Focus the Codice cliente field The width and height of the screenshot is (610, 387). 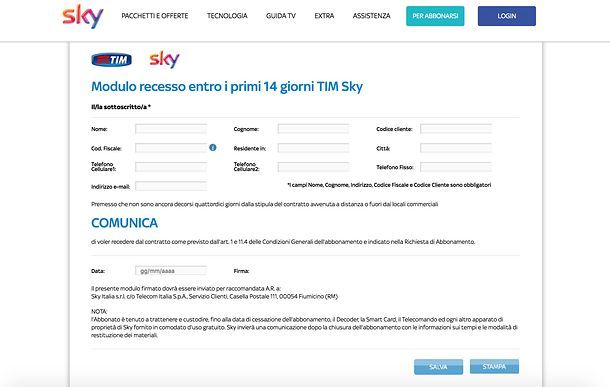point(456,129)
